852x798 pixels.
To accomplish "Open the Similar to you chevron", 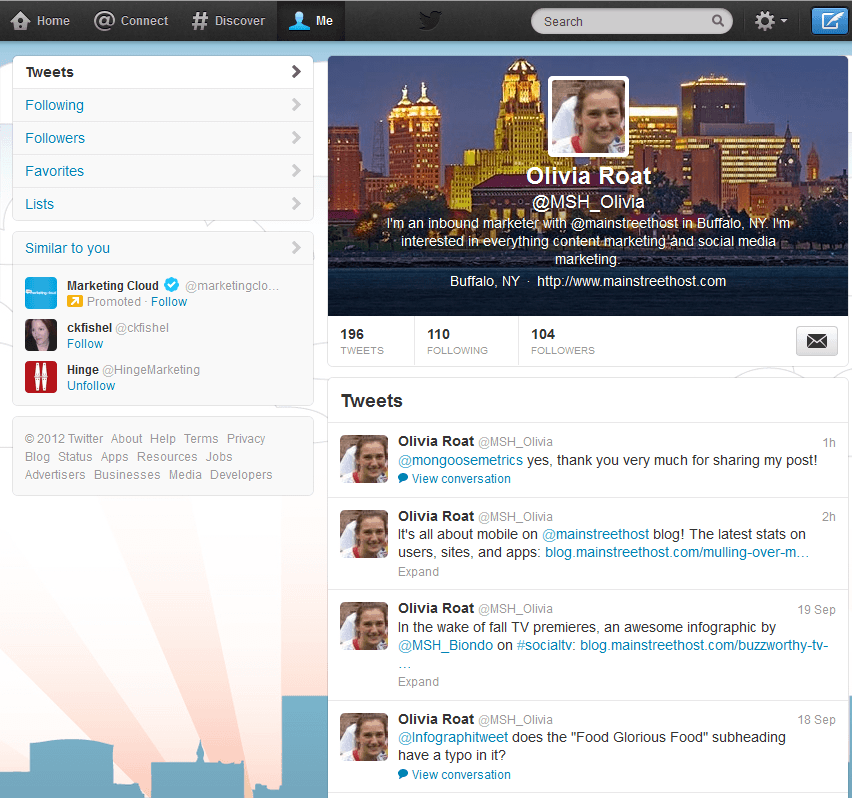I will point(296,248).
